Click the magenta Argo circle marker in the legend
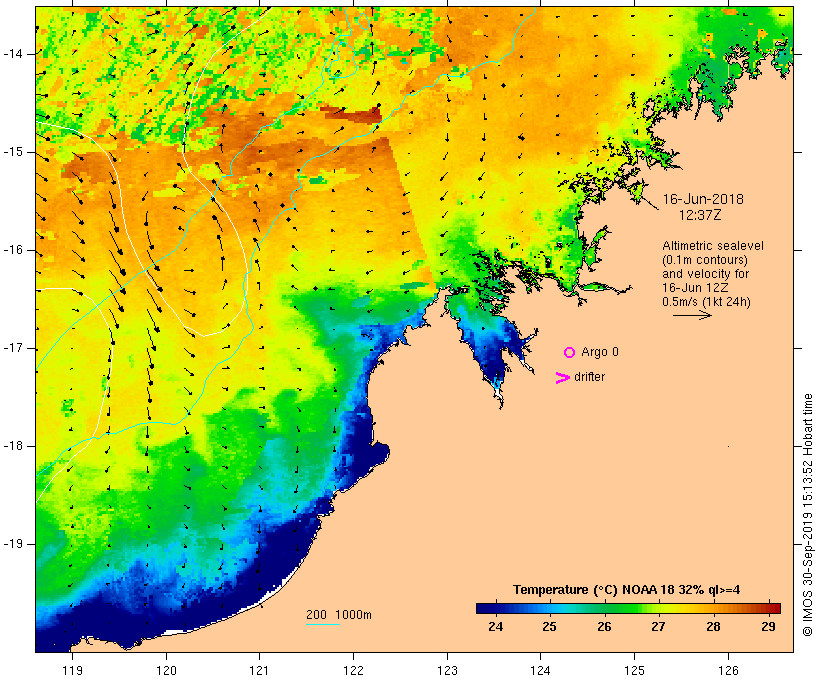Image resolution: width=820 pixels, height=680 pixels. click(570, 353)
